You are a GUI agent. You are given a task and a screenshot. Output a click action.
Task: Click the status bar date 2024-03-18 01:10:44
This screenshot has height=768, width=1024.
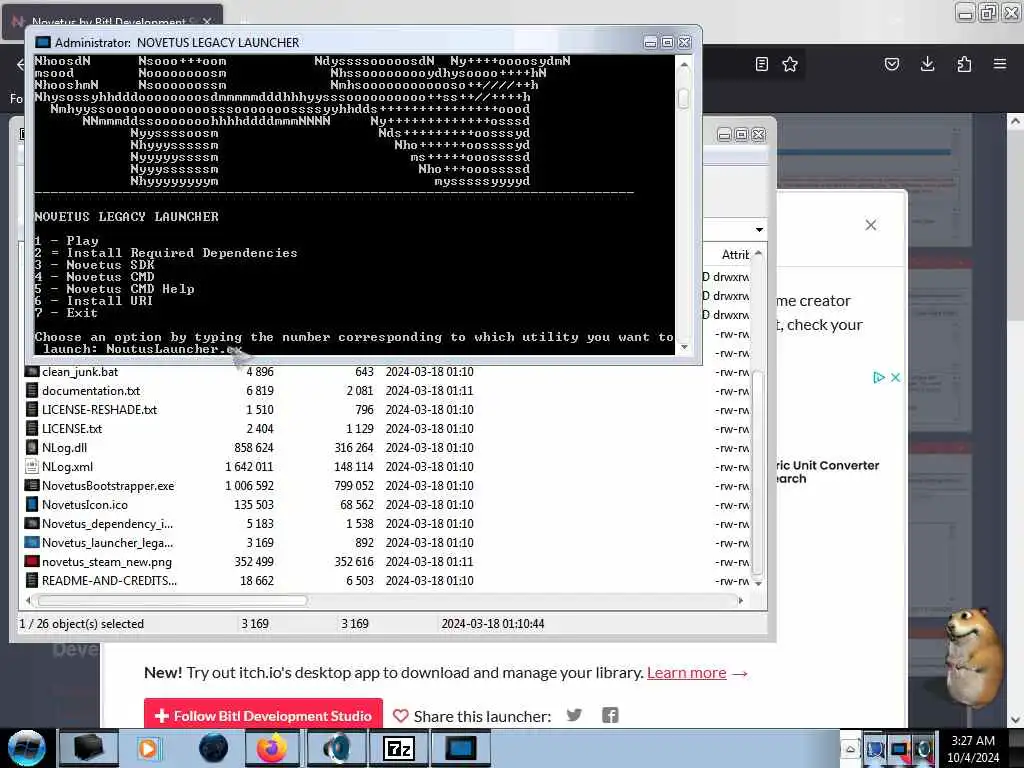[492, 624]
